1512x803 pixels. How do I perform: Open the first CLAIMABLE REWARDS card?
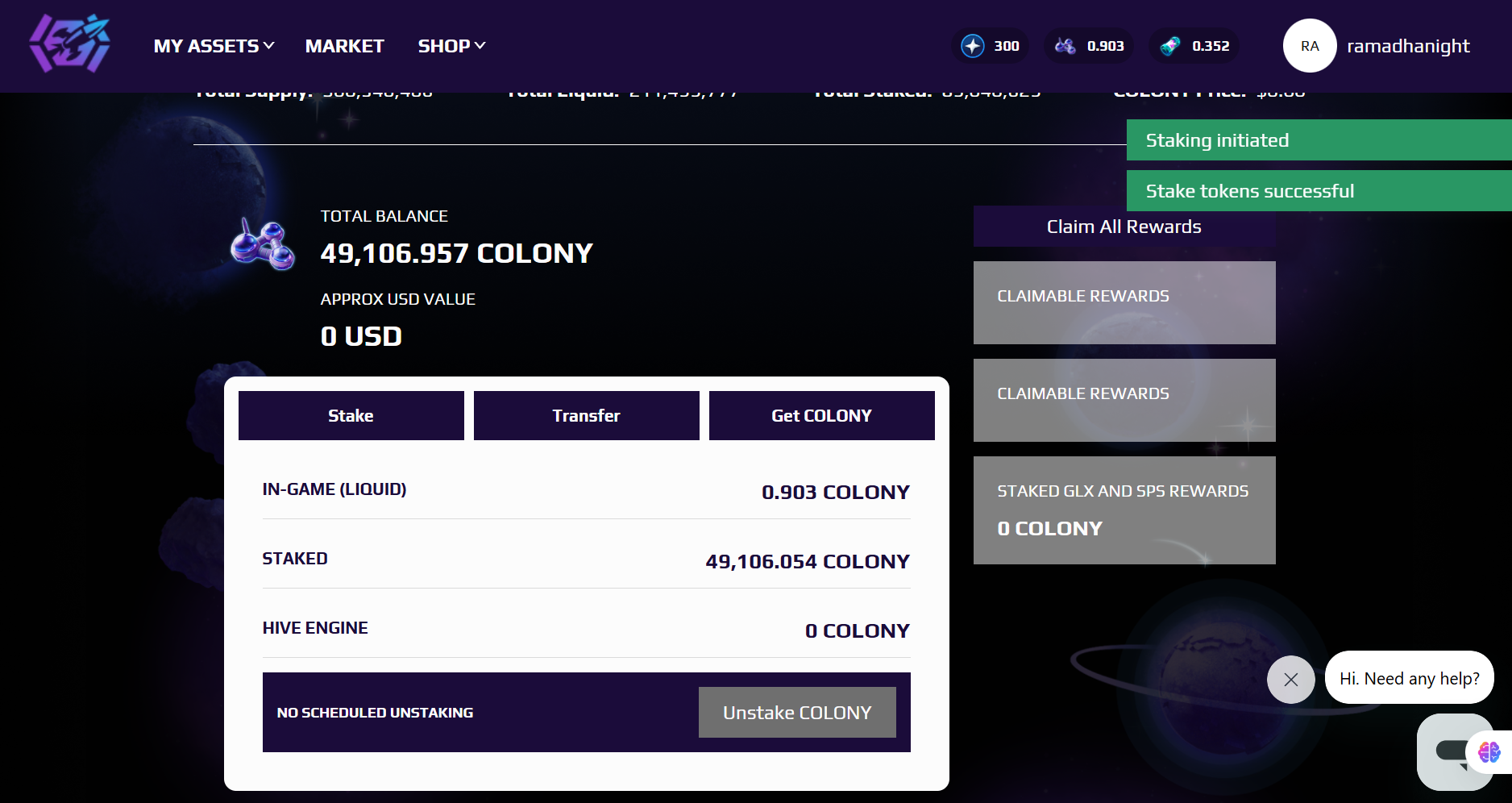[x=1124, y=303]
